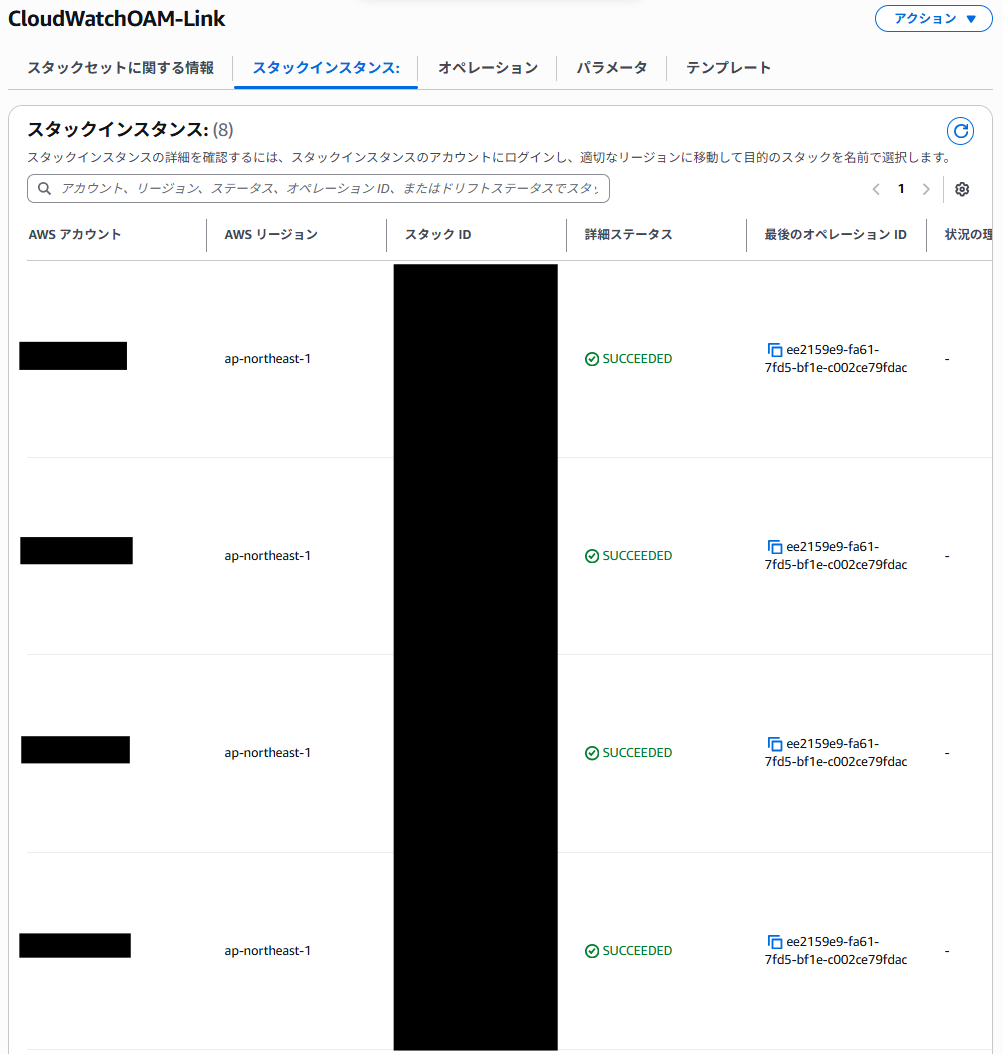Image resolution: width=1003 pixels, height=1054 pixels.
Task: Copy the operation ID in the bottom row
Action: click(x=774, y=942)
